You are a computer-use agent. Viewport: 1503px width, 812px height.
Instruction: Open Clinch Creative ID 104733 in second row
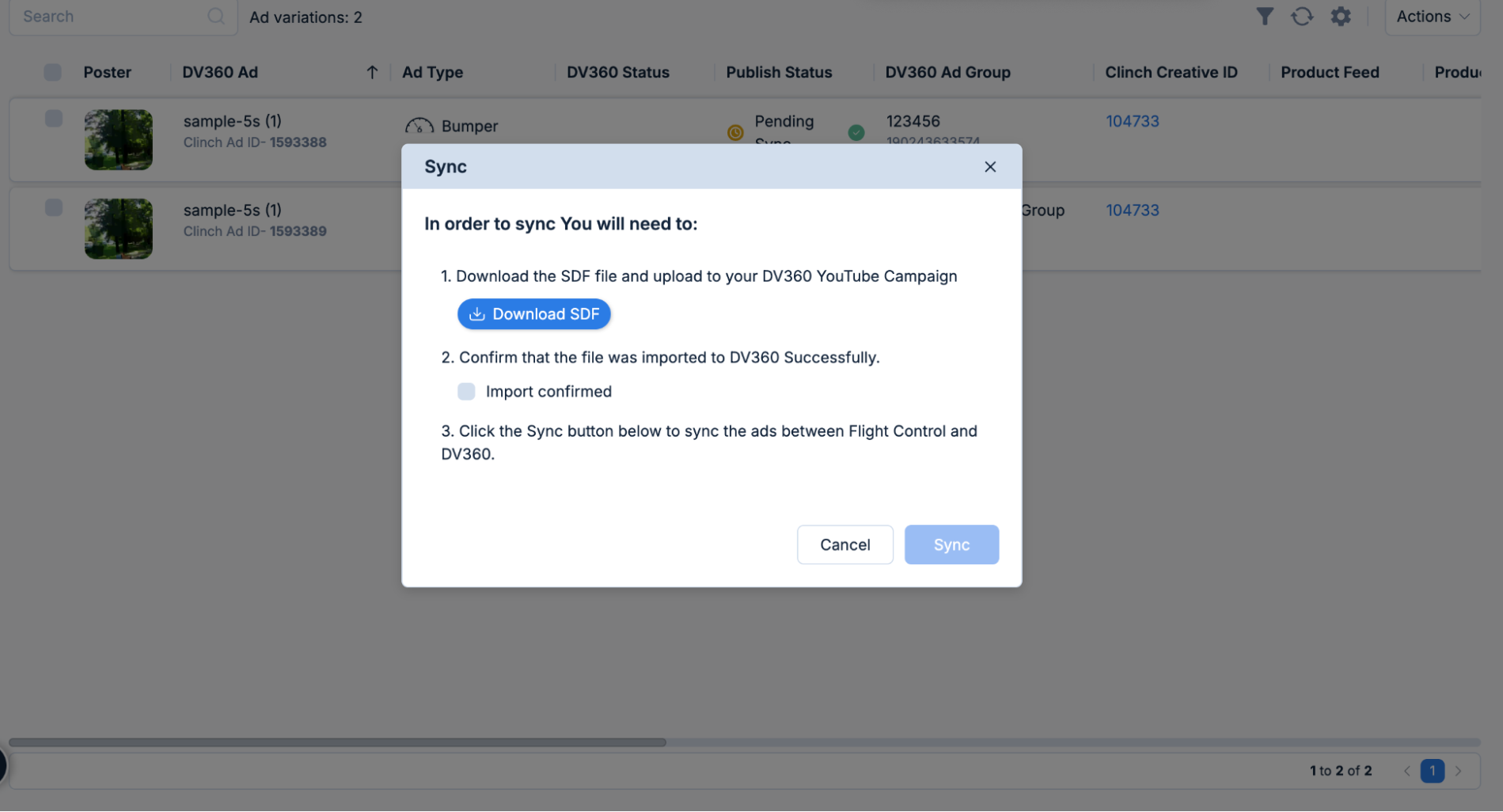coord(1132,210)
